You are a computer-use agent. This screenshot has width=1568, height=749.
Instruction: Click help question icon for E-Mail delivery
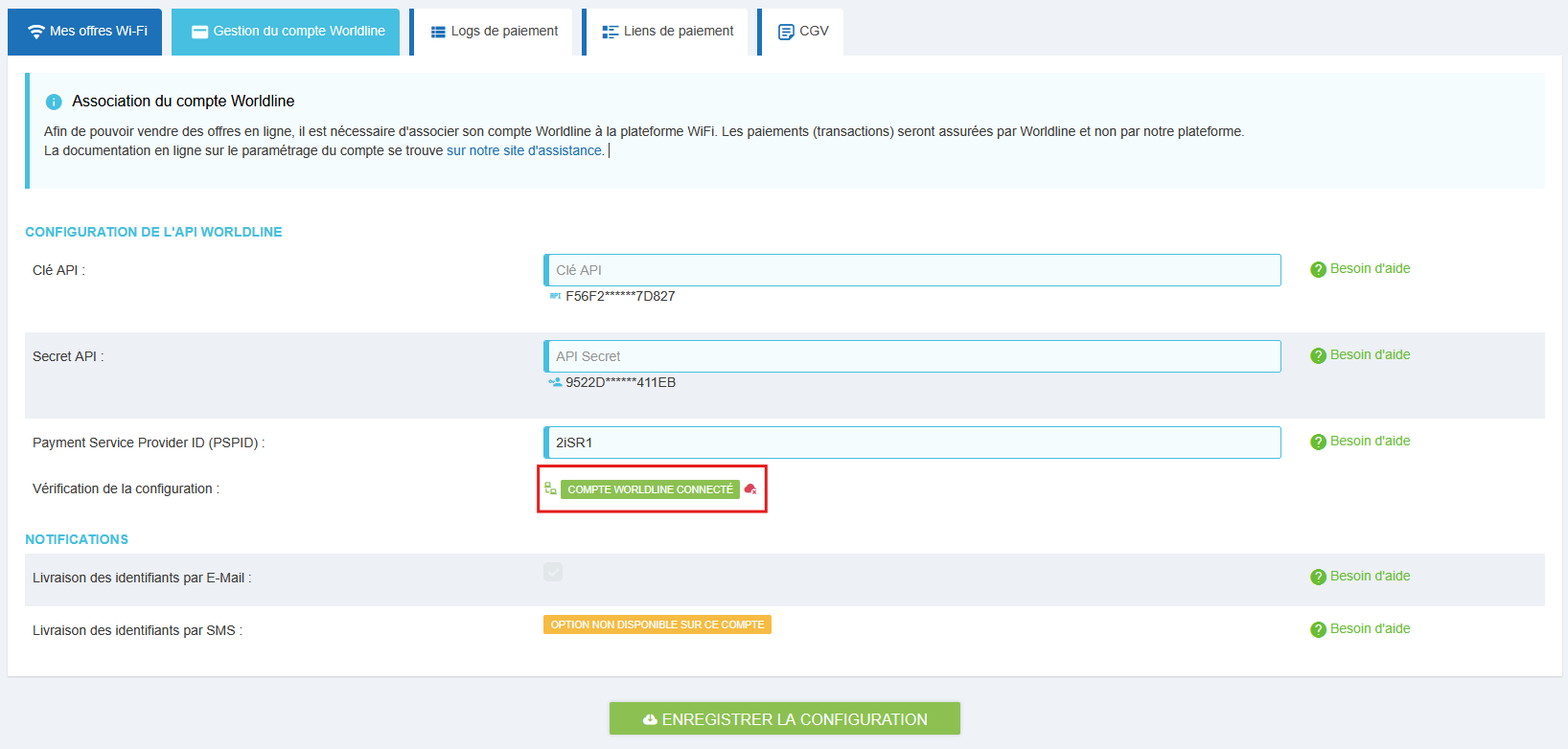(x=1318, y=577)
